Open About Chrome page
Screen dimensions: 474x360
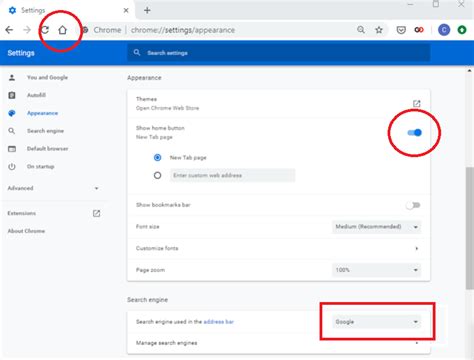point(26,231)
